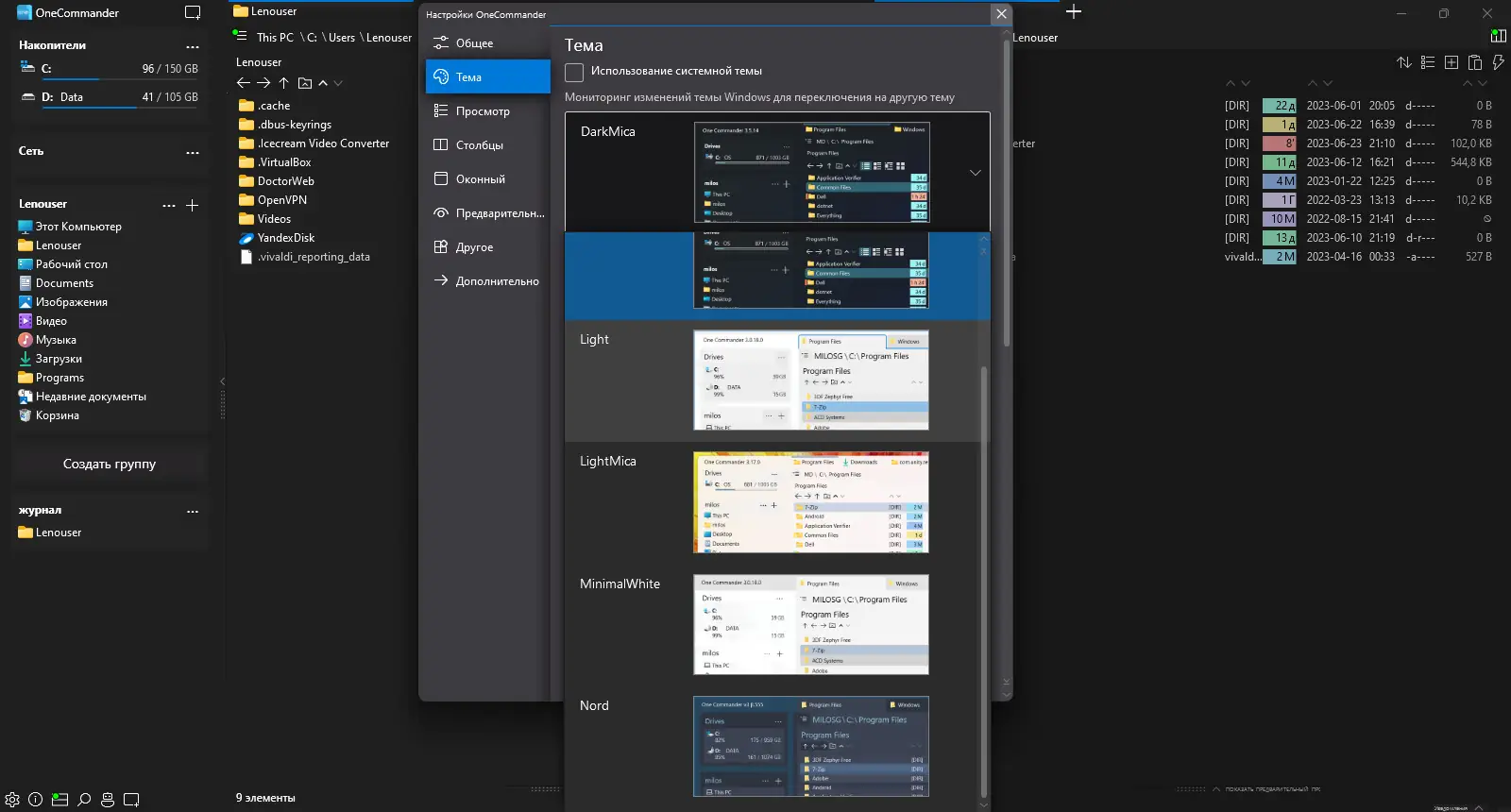Close the OneCommander settings dialog
This screenshot has height=812, width=1511.
pos(1001,14)
